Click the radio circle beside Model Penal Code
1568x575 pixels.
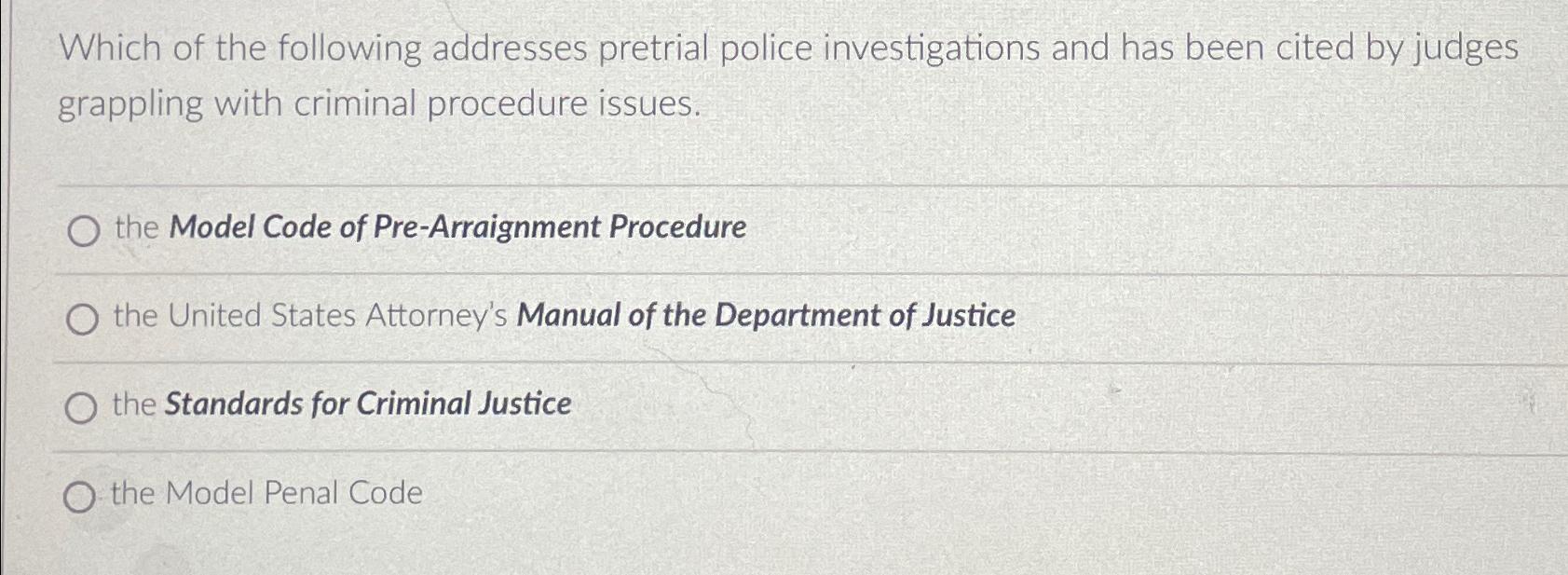tap(81, 493)
